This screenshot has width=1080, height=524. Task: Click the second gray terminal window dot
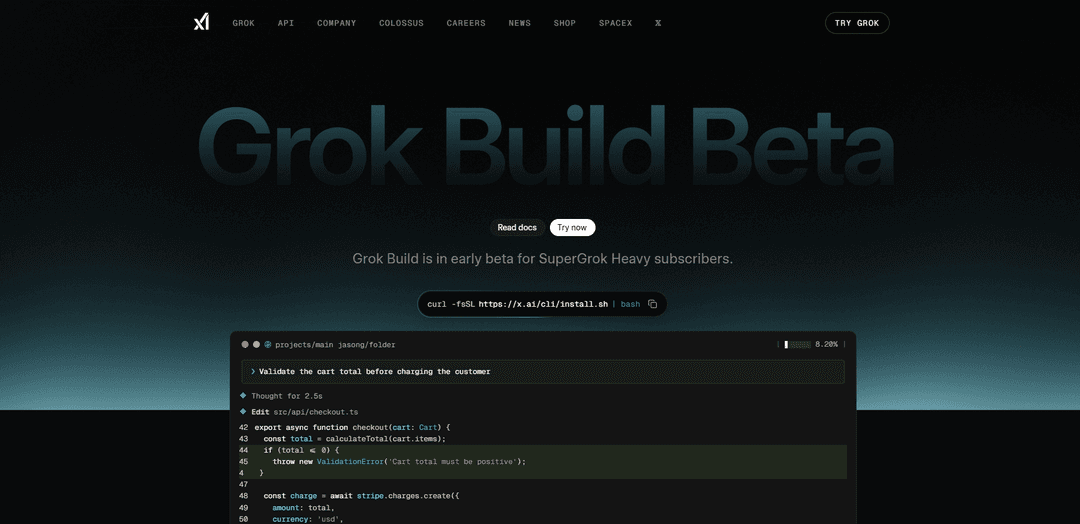coord(256,344)
